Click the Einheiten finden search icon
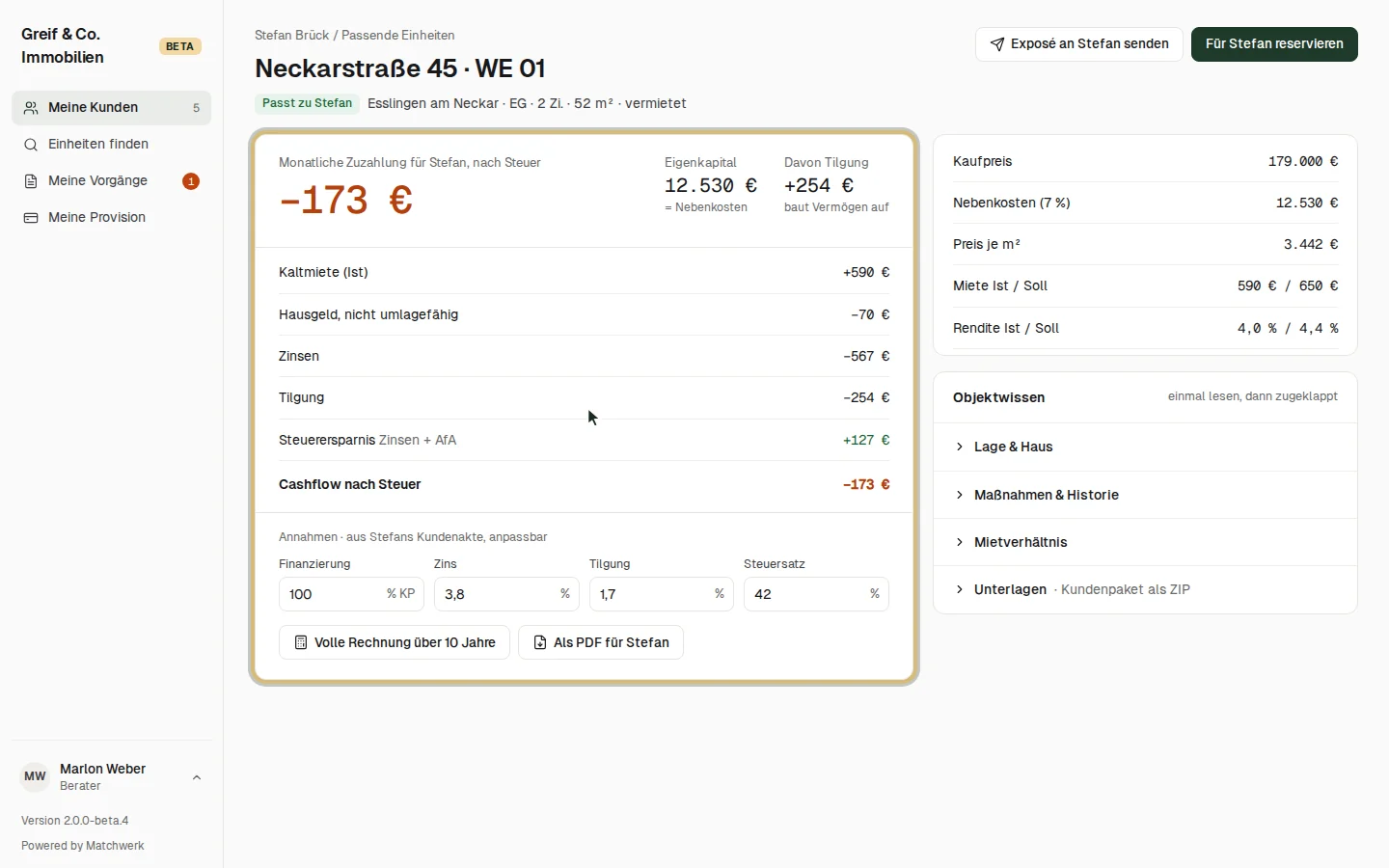This screenshot has width=1389, height=868. click(31, 145)
